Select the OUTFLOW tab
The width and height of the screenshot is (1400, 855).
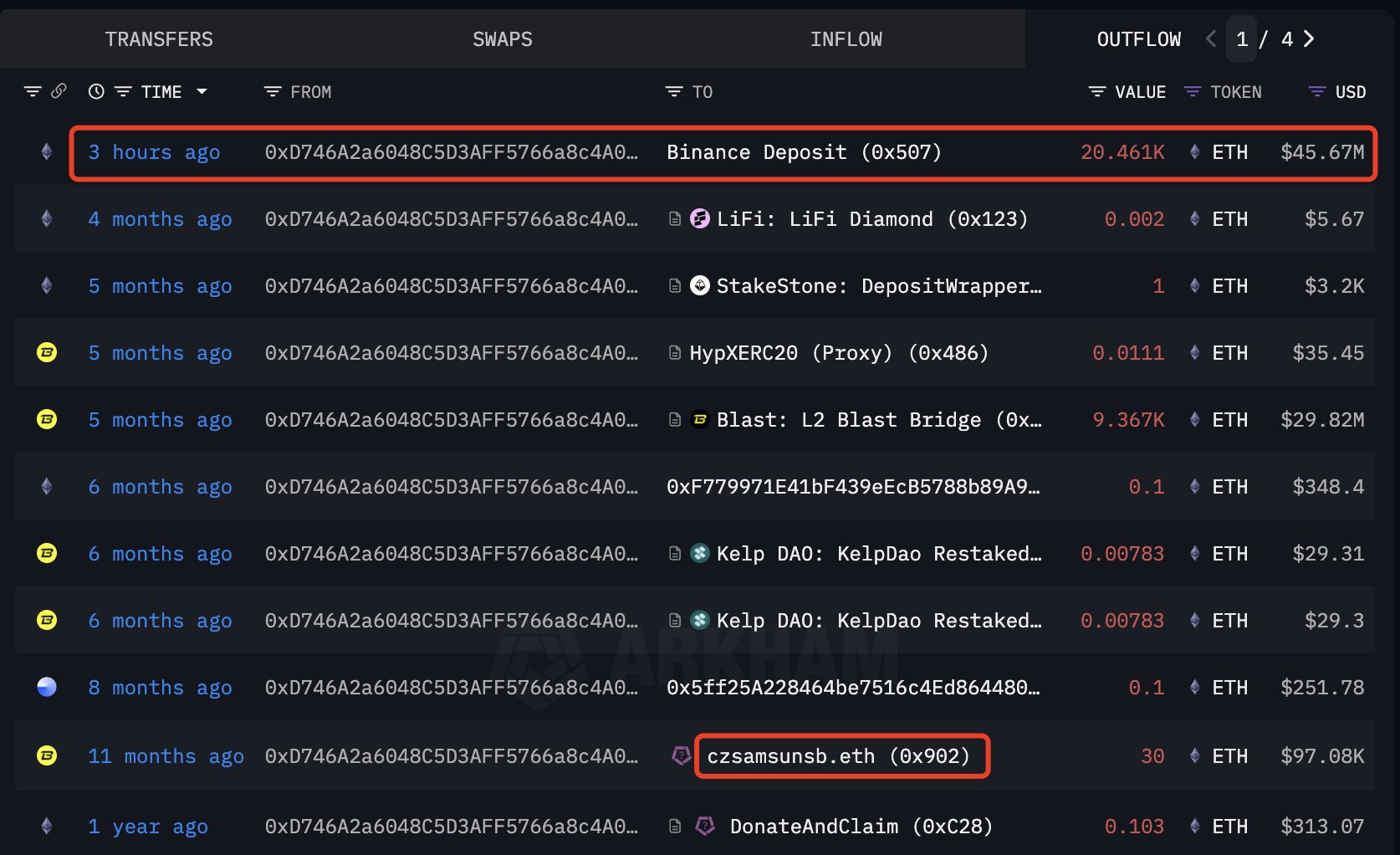(1138, 39)
